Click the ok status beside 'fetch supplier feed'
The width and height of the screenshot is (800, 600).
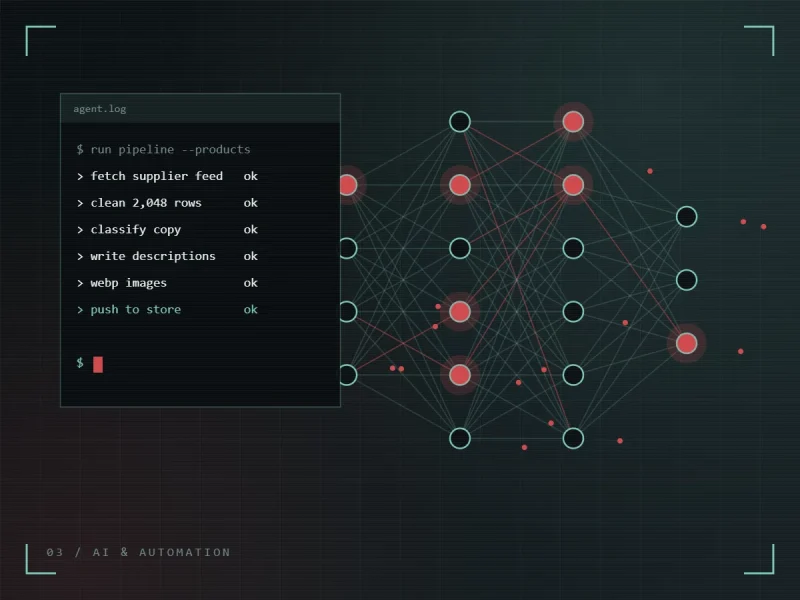[x=251, y=176]
